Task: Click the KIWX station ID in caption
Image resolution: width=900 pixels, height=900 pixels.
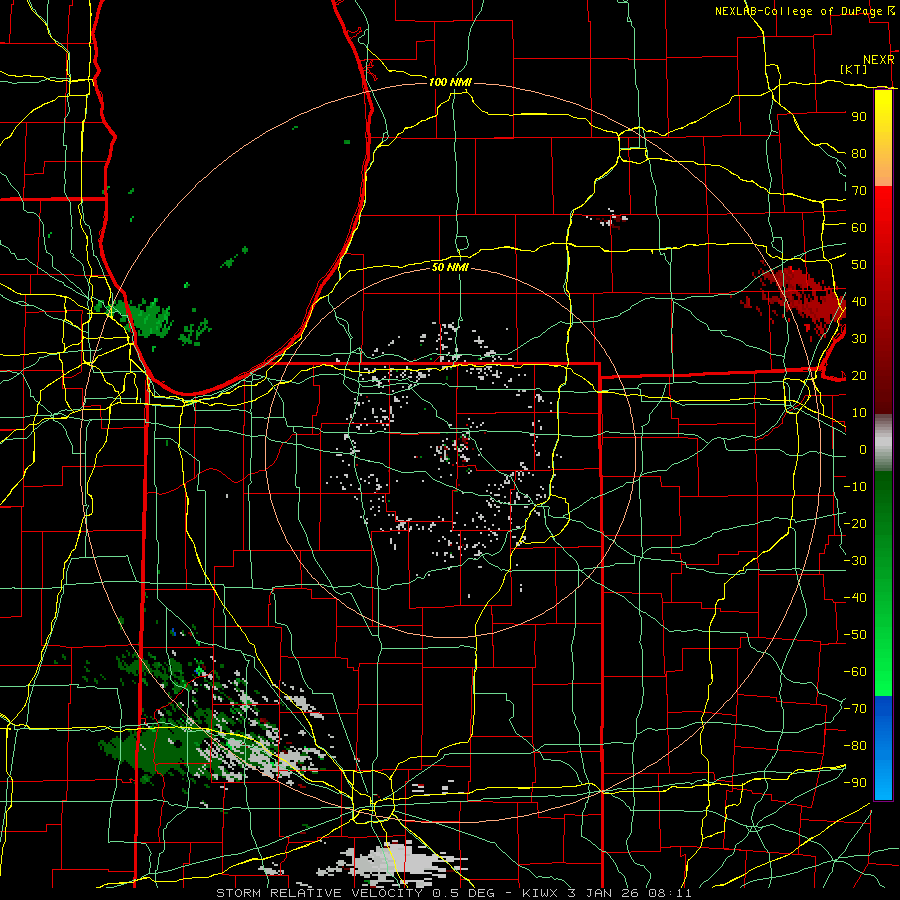Action: (x=542, y=893)
